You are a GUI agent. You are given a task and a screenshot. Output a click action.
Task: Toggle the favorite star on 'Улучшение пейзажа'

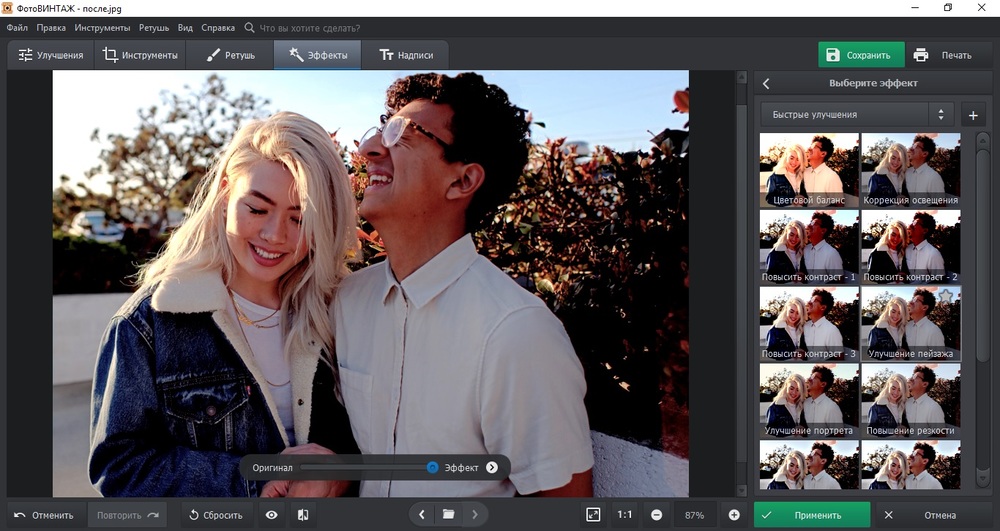[946, 296]
